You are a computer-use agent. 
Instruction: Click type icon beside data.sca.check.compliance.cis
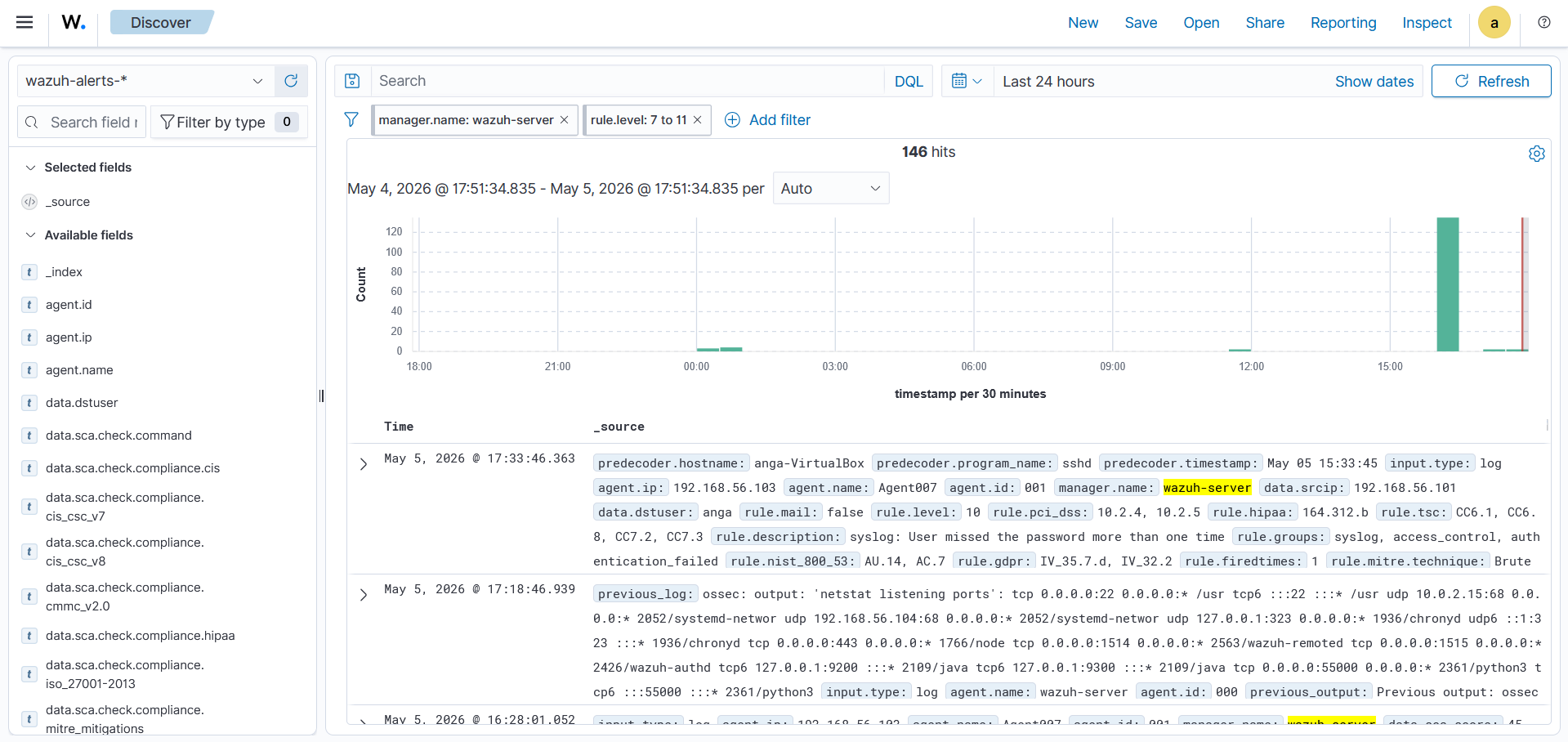(29, 468)
